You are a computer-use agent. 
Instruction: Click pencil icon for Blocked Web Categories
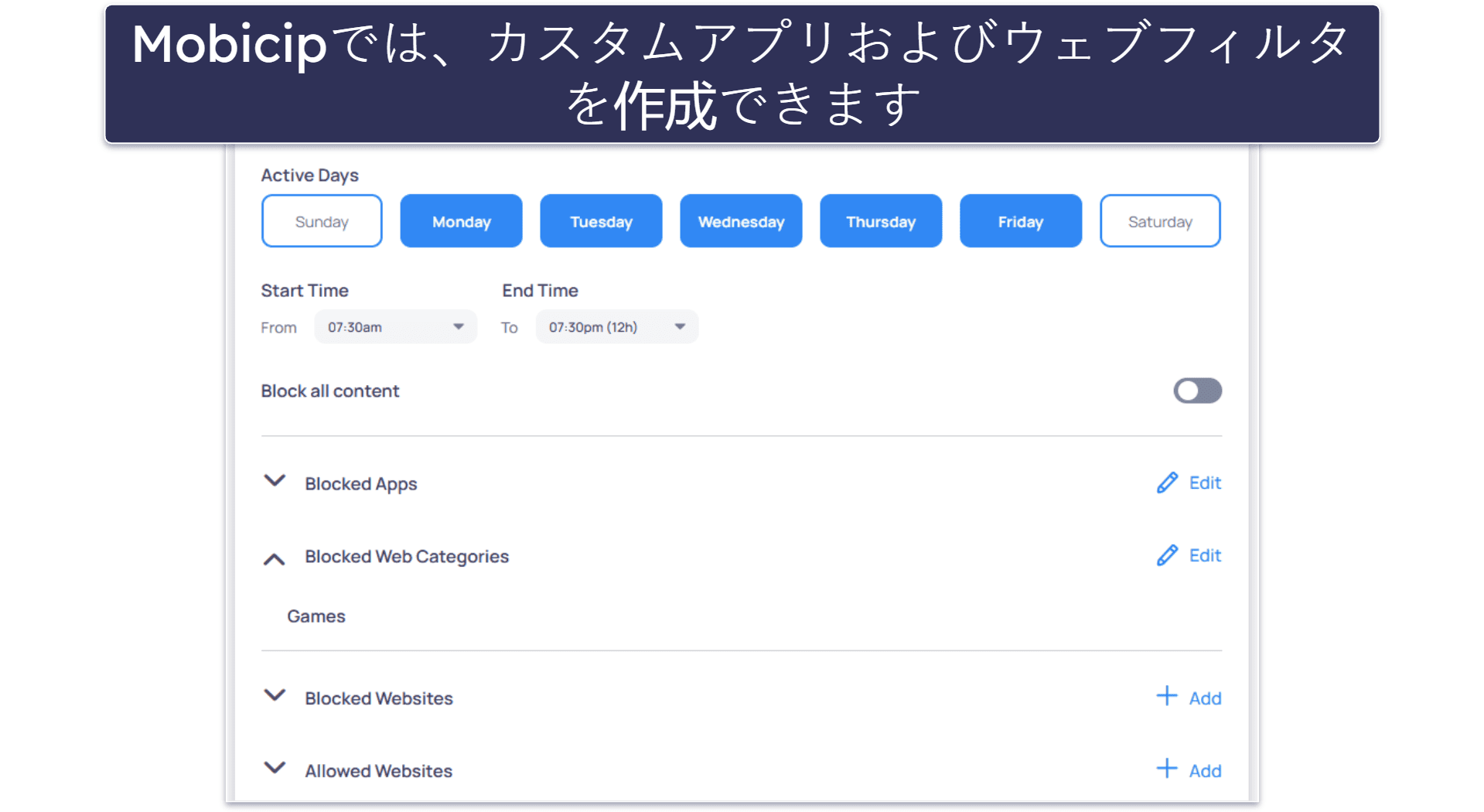click(1167, 555)
